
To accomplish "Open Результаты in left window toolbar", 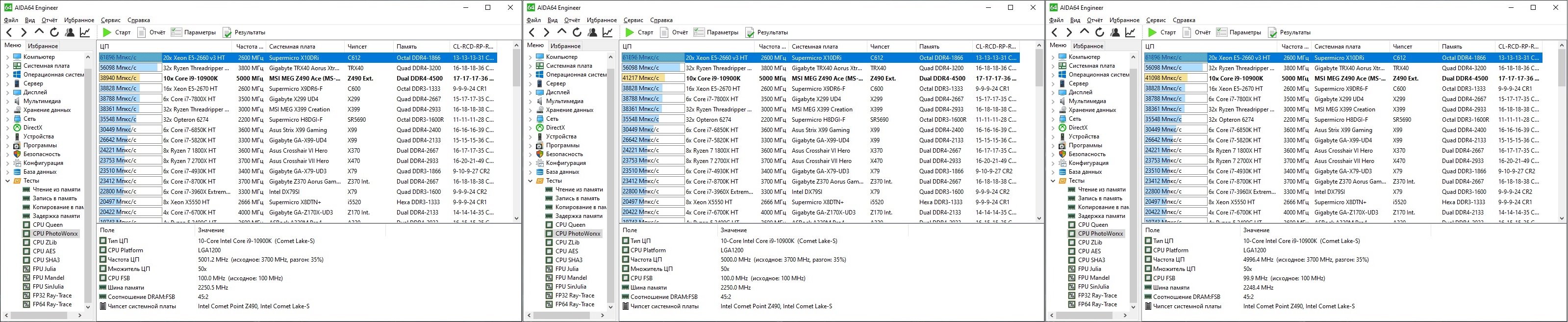I will point(244,32).
